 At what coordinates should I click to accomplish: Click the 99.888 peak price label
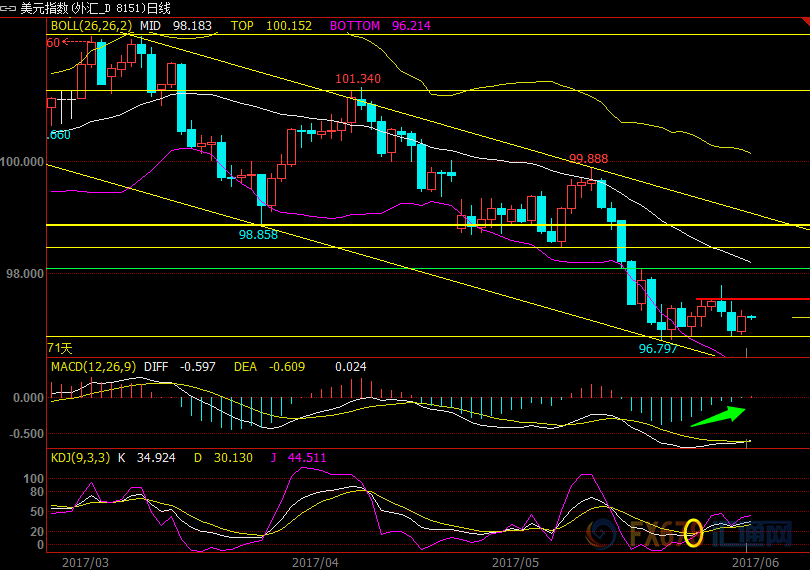[588, 159]
